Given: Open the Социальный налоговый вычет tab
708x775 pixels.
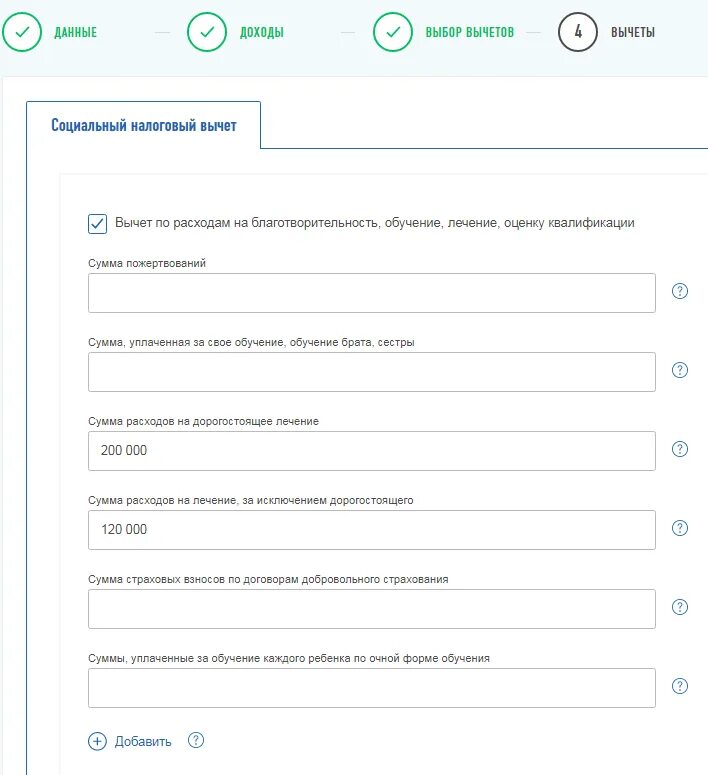Looking at the screenshot, I should coord(144,125).
